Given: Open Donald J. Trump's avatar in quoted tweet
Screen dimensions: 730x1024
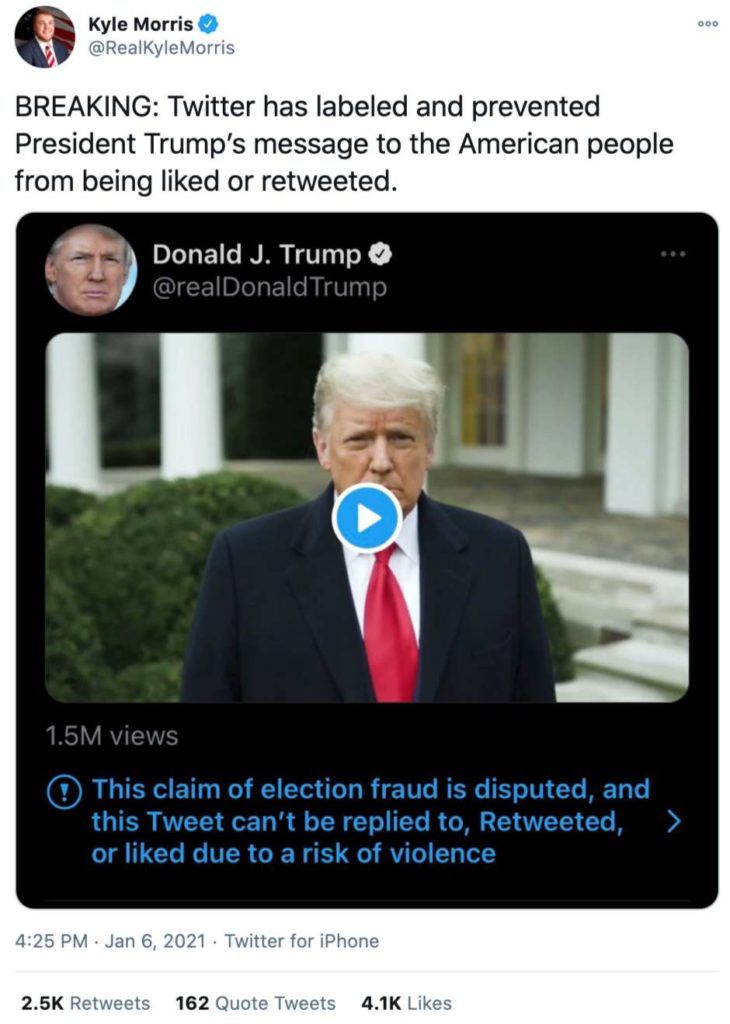Looking at the screenshot, I should 90,269.
